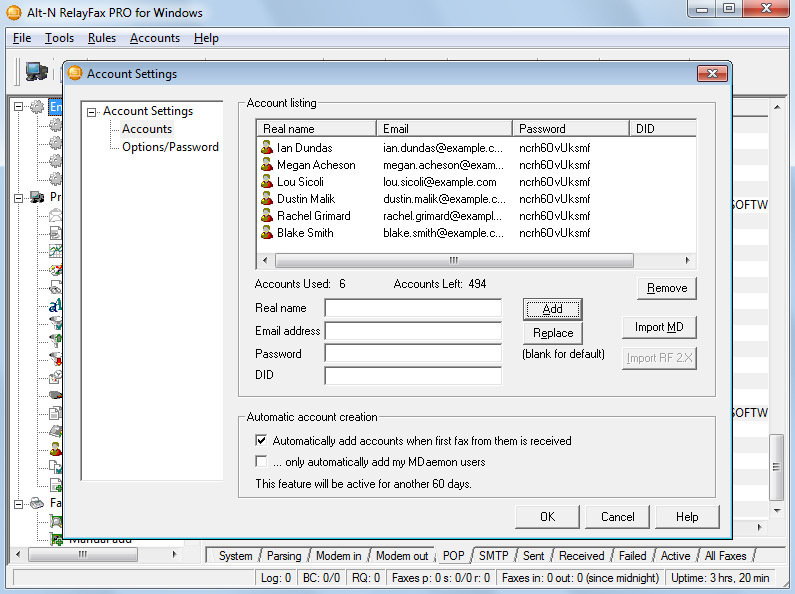Collapse the Account Settings tree node

(x=92, y=112)
